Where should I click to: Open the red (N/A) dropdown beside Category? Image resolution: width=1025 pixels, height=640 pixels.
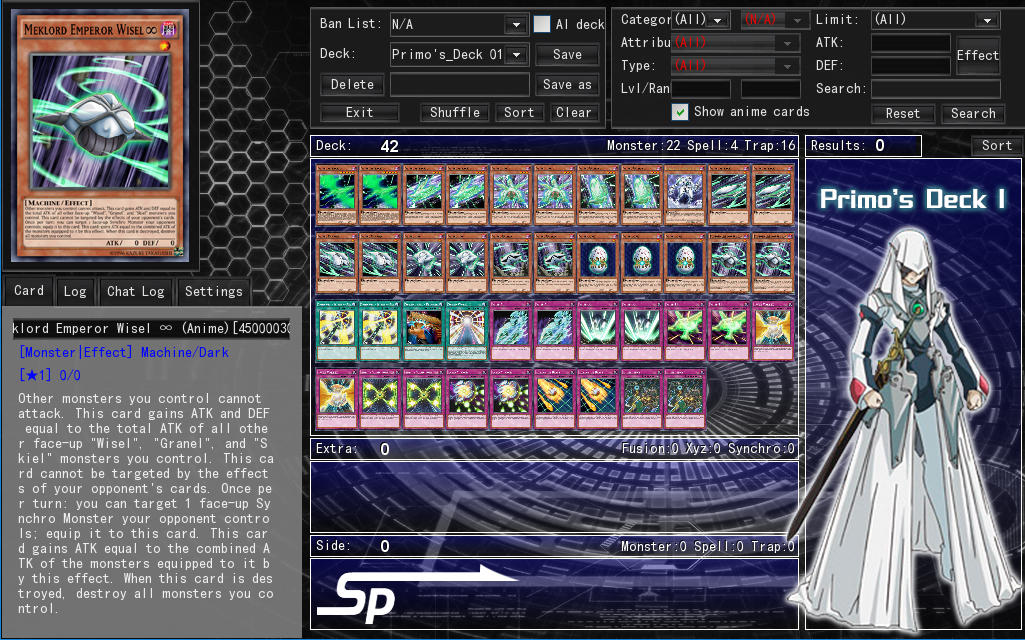pos(775,20)
